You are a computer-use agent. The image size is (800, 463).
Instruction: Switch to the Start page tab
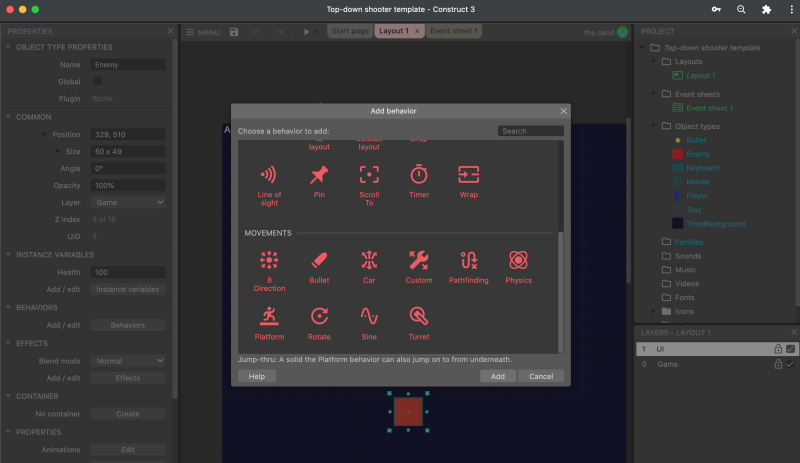click(x=350, y=31)
